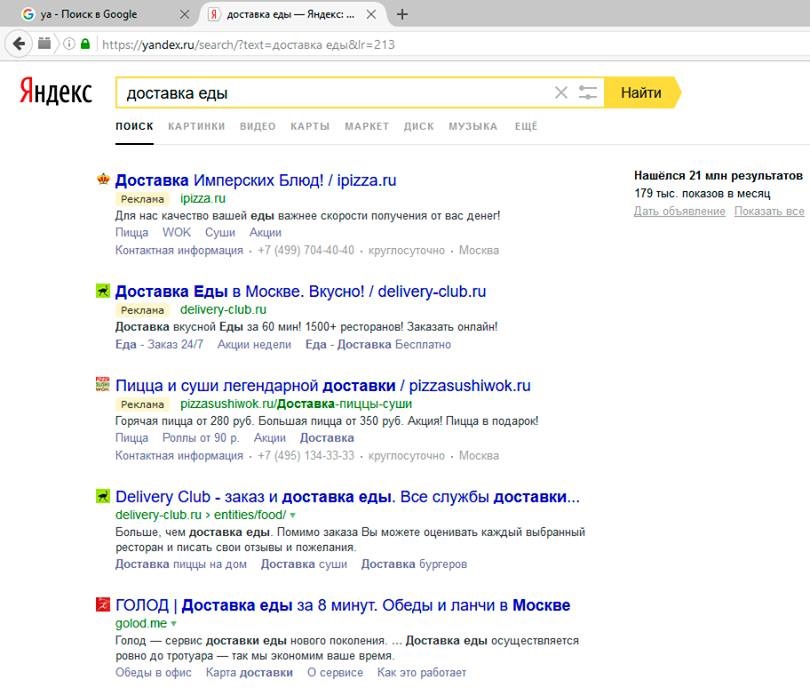
Task: Click Реклама label under ipizza result
Action: 143,199
